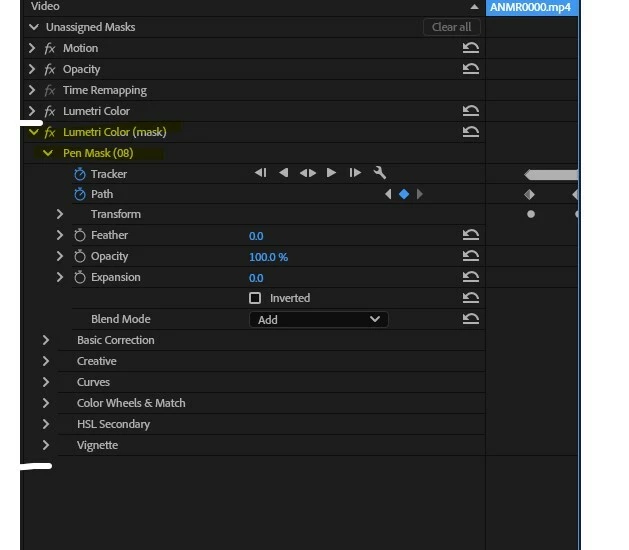Track selected mask backward
Viewport: 629px width, 550px height.
pyautogui.click(x=284, y=173)
